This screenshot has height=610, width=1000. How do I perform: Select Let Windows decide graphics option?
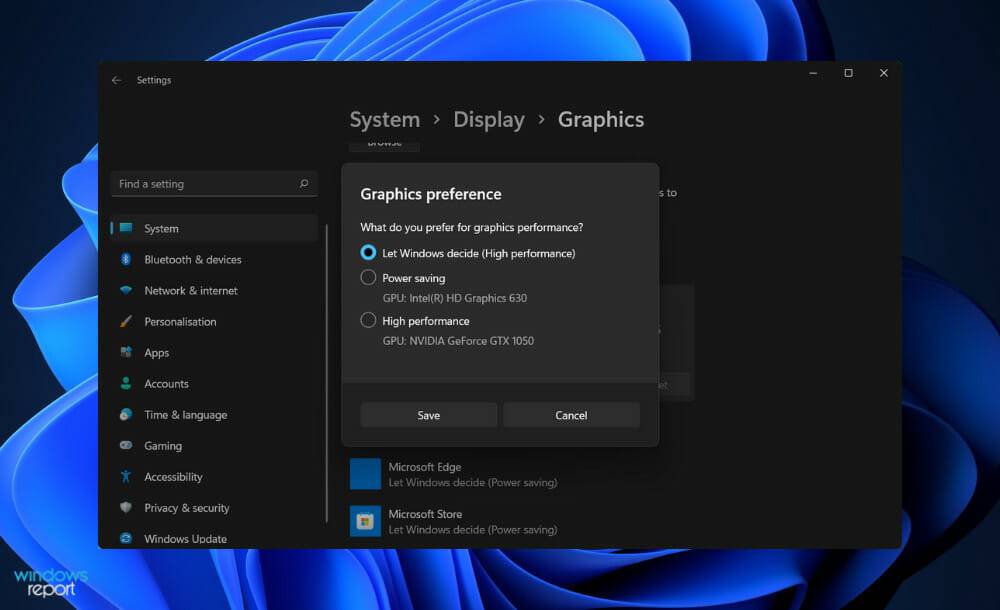367,253
